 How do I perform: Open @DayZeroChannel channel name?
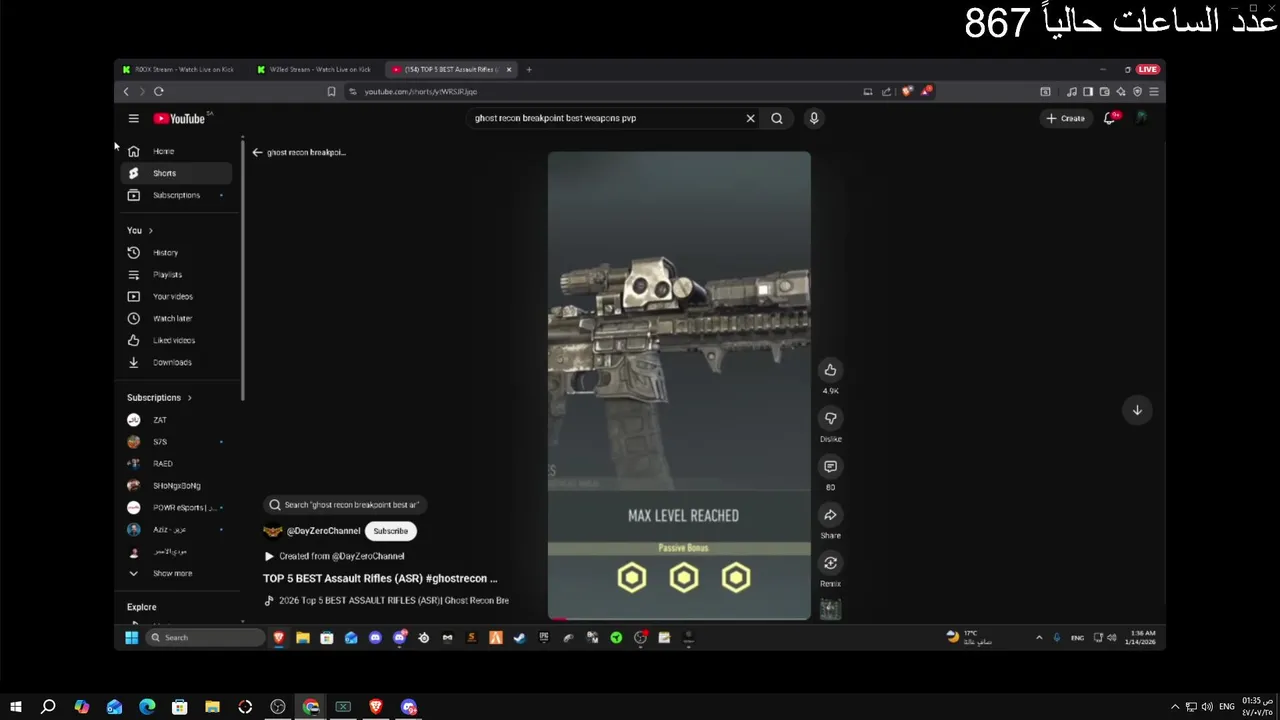coord(323,531)
